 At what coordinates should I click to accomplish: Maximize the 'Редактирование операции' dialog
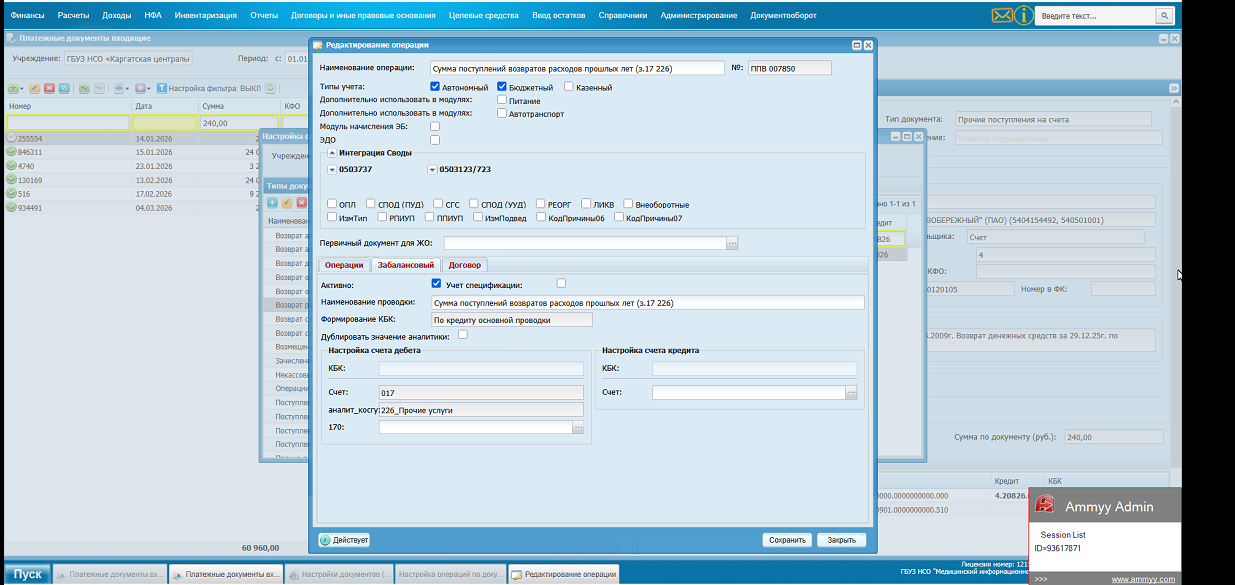click(856, 45)
